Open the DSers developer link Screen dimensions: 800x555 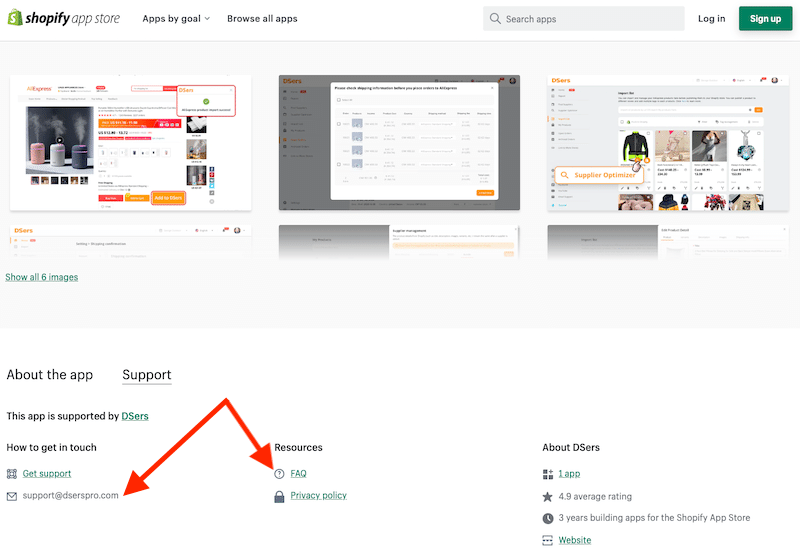tap(135, 416)
